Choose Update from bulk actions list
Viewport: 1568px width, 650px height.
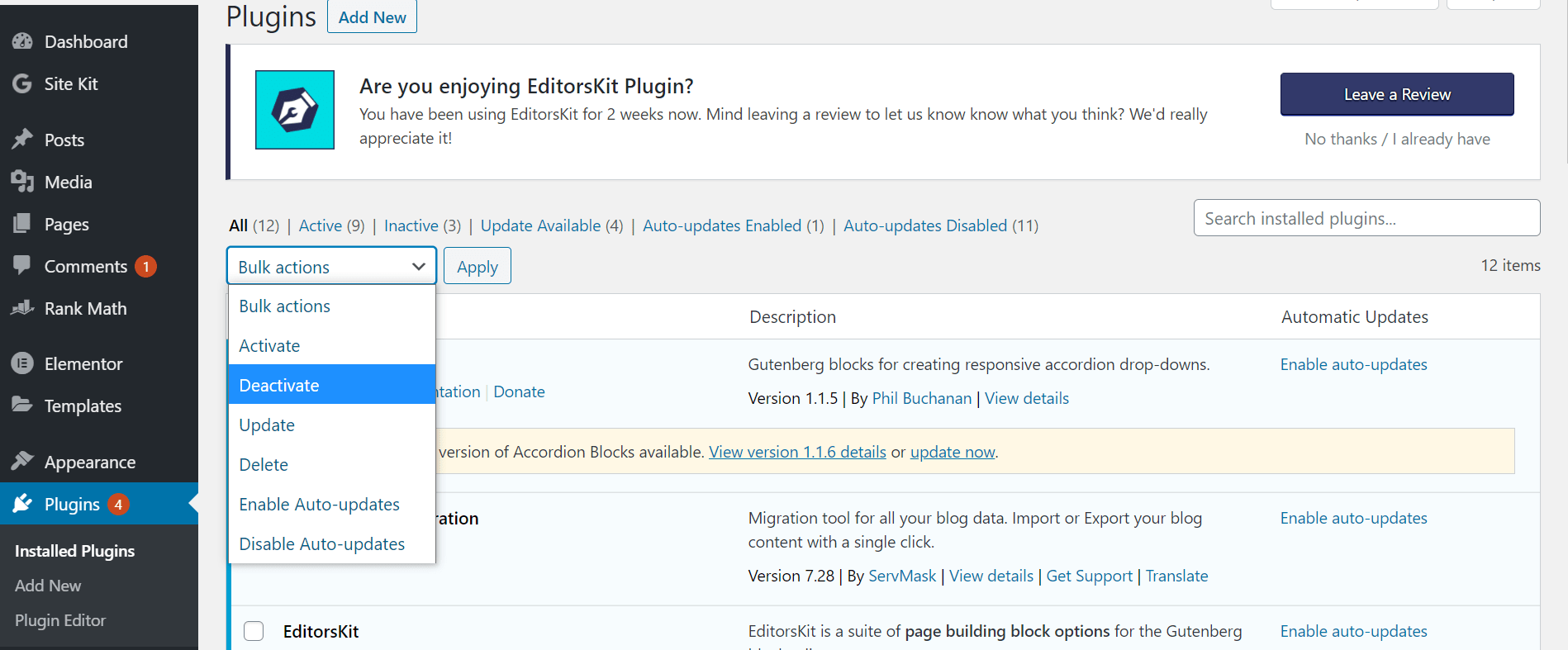click(331, 425)
